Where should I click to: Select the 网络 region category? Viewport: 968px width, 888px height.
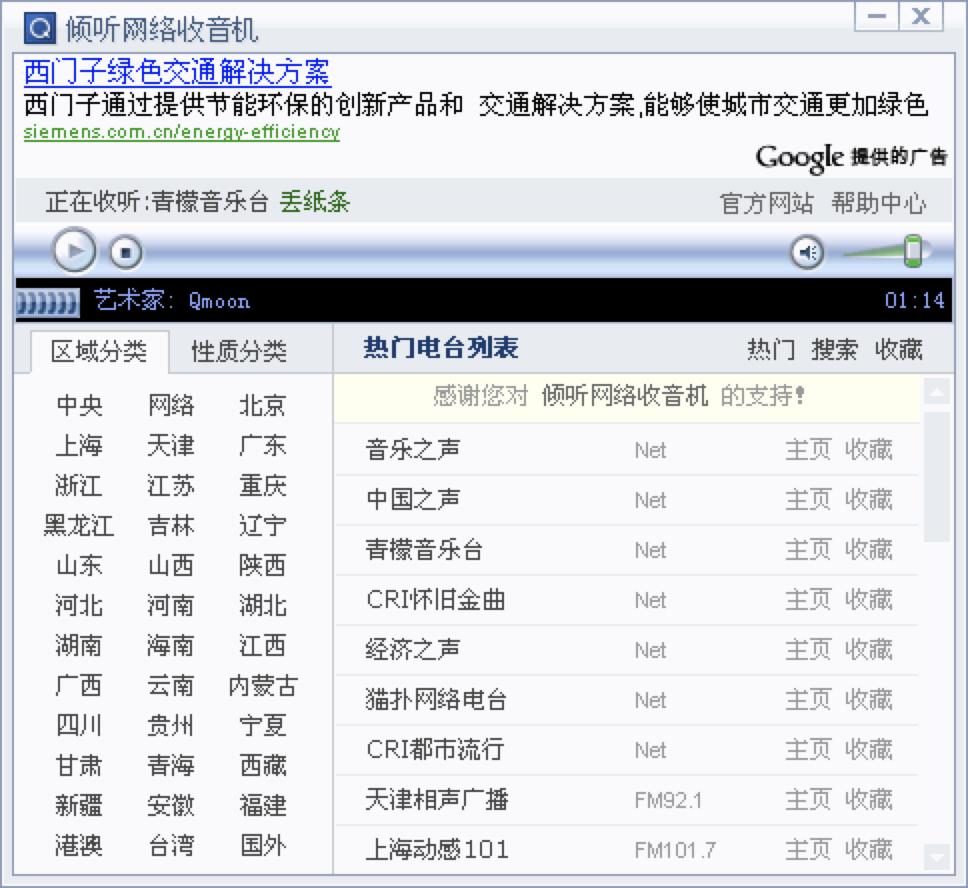171,406
